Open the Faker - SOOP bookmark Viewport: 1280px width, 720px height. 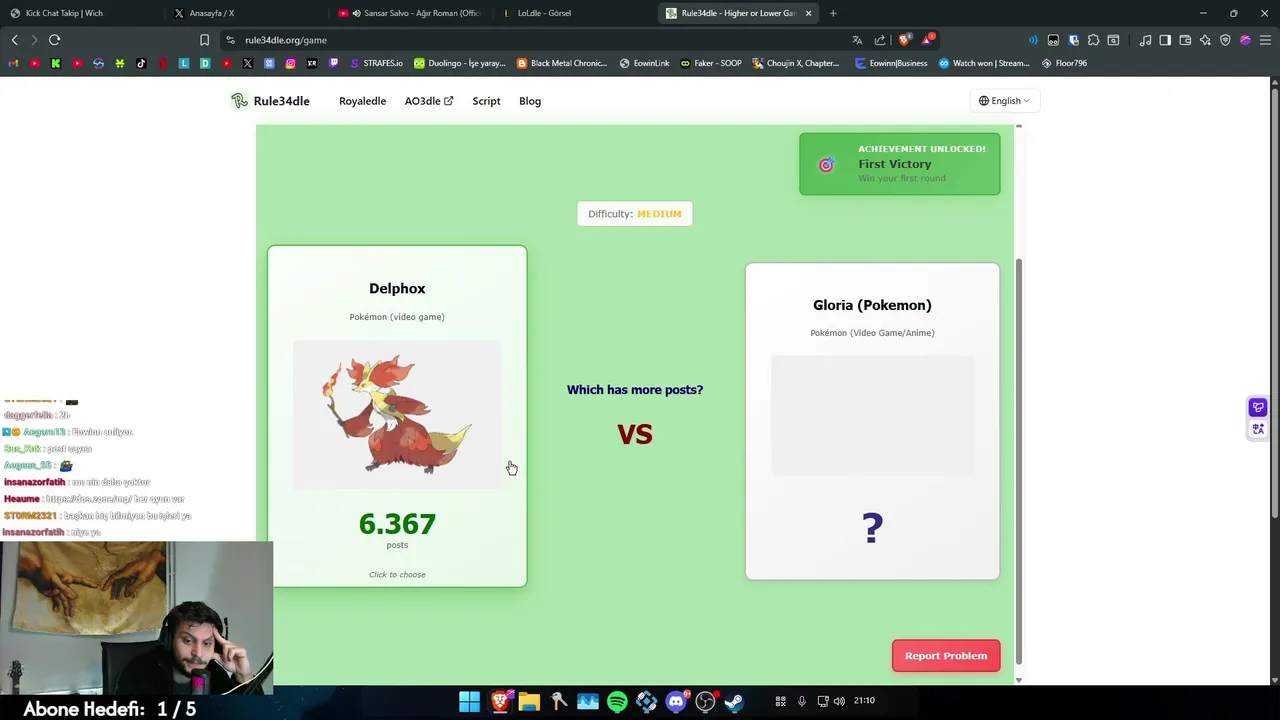[711, 63]
